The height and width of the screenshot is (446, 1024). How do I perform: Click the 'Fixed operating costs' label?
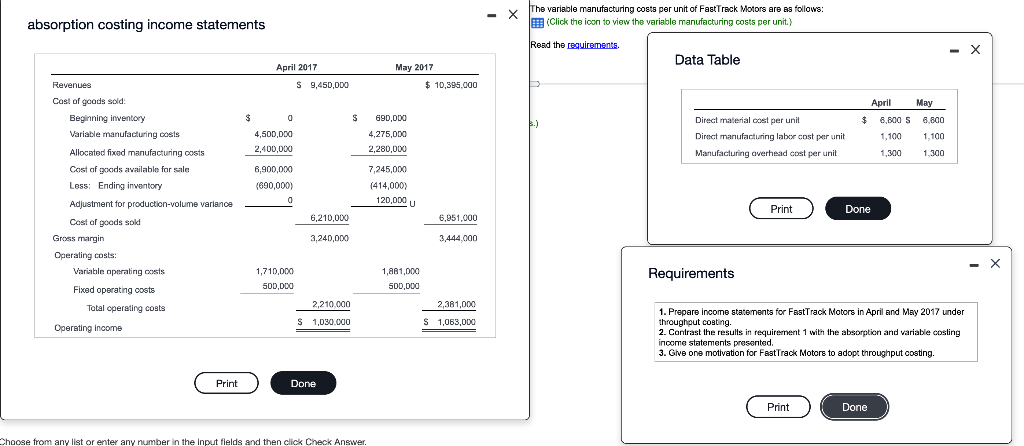pyautogui.click(x=114, y=290)
